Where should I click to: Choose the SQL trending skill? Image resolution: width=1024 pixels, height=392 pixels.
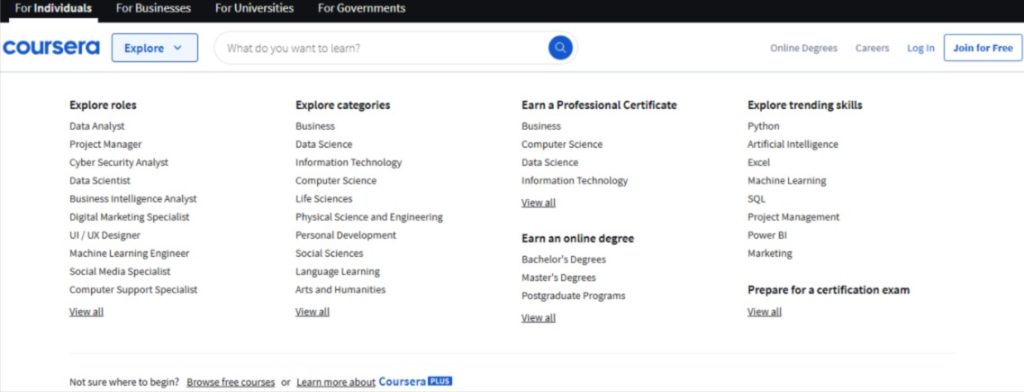(756, 199)
